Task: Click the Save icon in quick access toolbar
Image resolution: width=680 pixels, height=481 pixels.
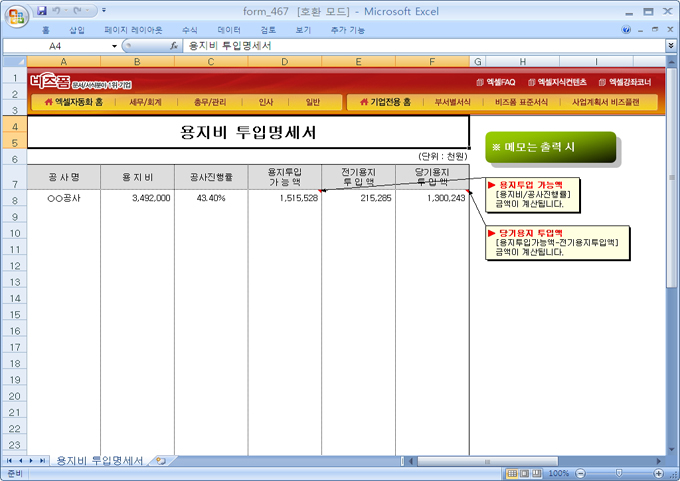Action: pos(42,10)
